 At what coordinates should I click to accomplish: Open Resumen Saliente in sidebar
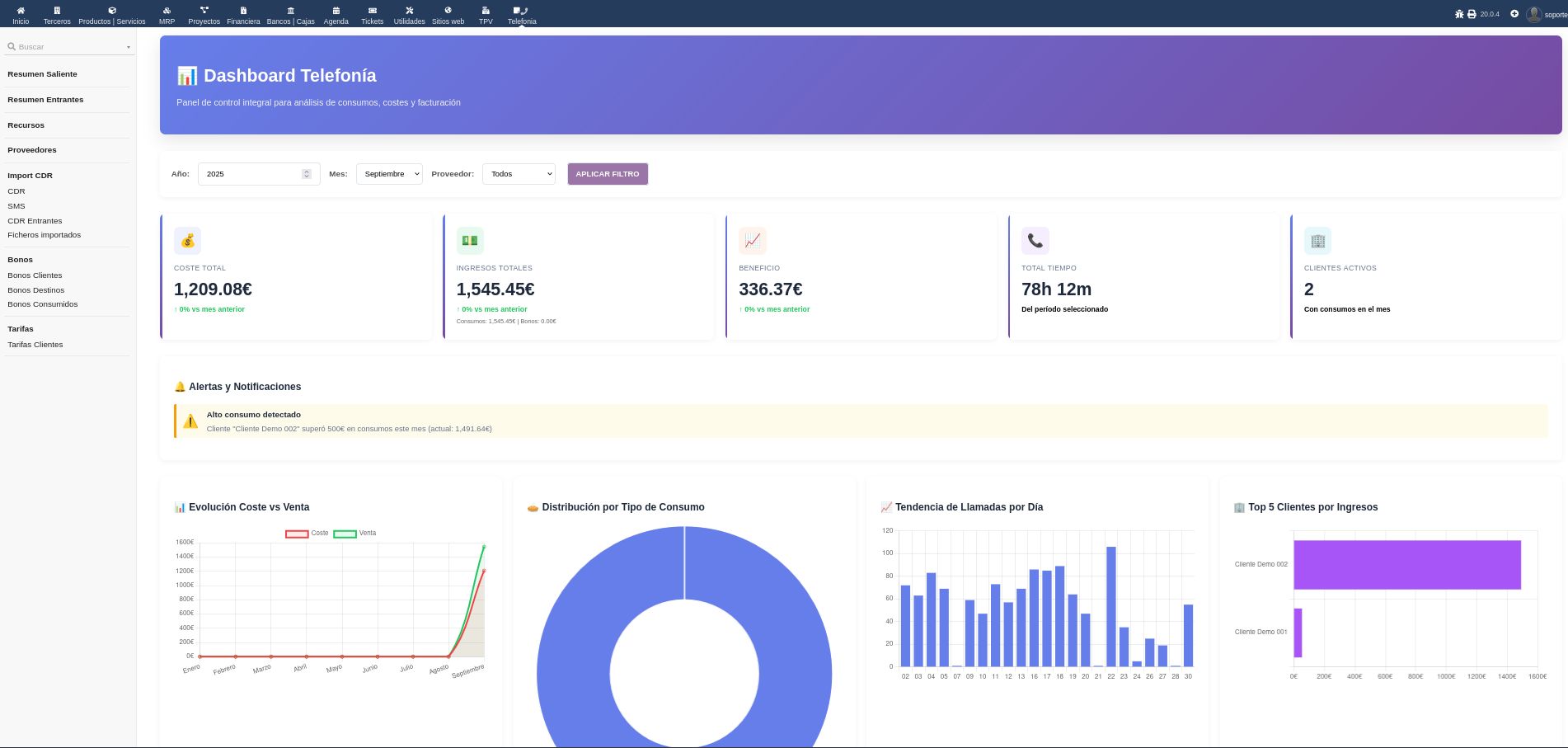[42, 74]
